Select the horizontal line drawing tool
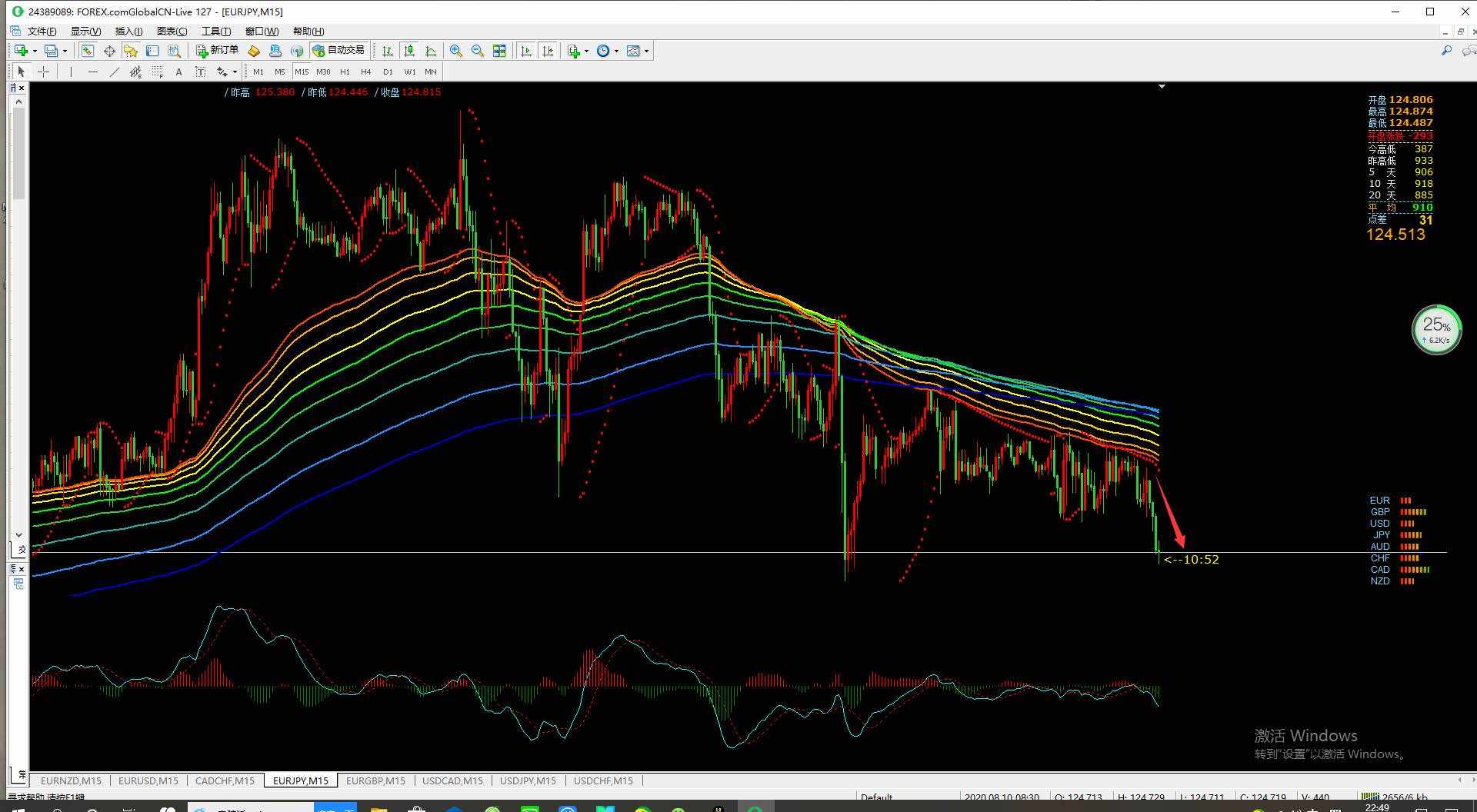 (x=92, y=72)
